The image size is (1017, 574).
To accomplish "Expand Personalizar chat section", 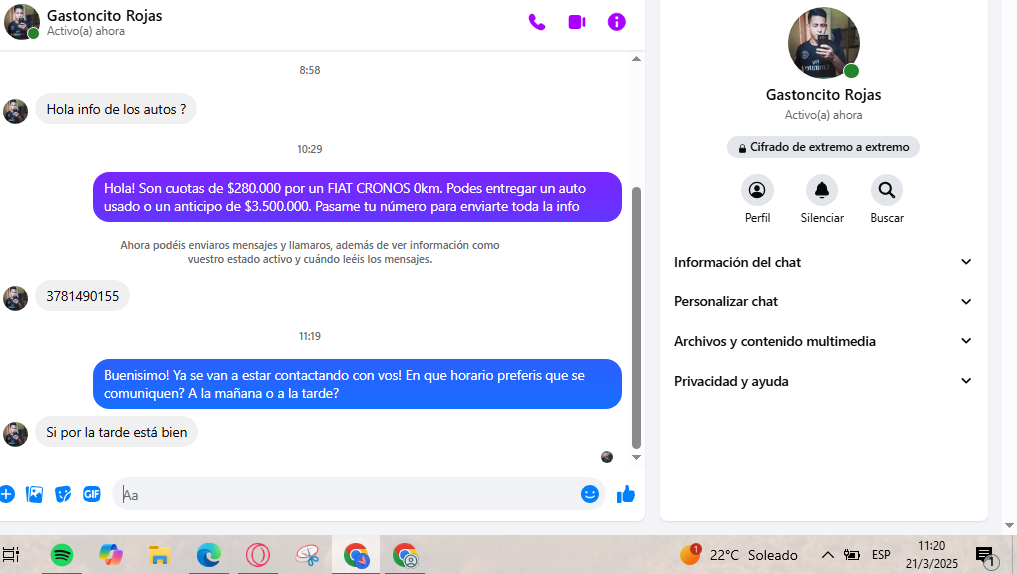I will (823, 301).
